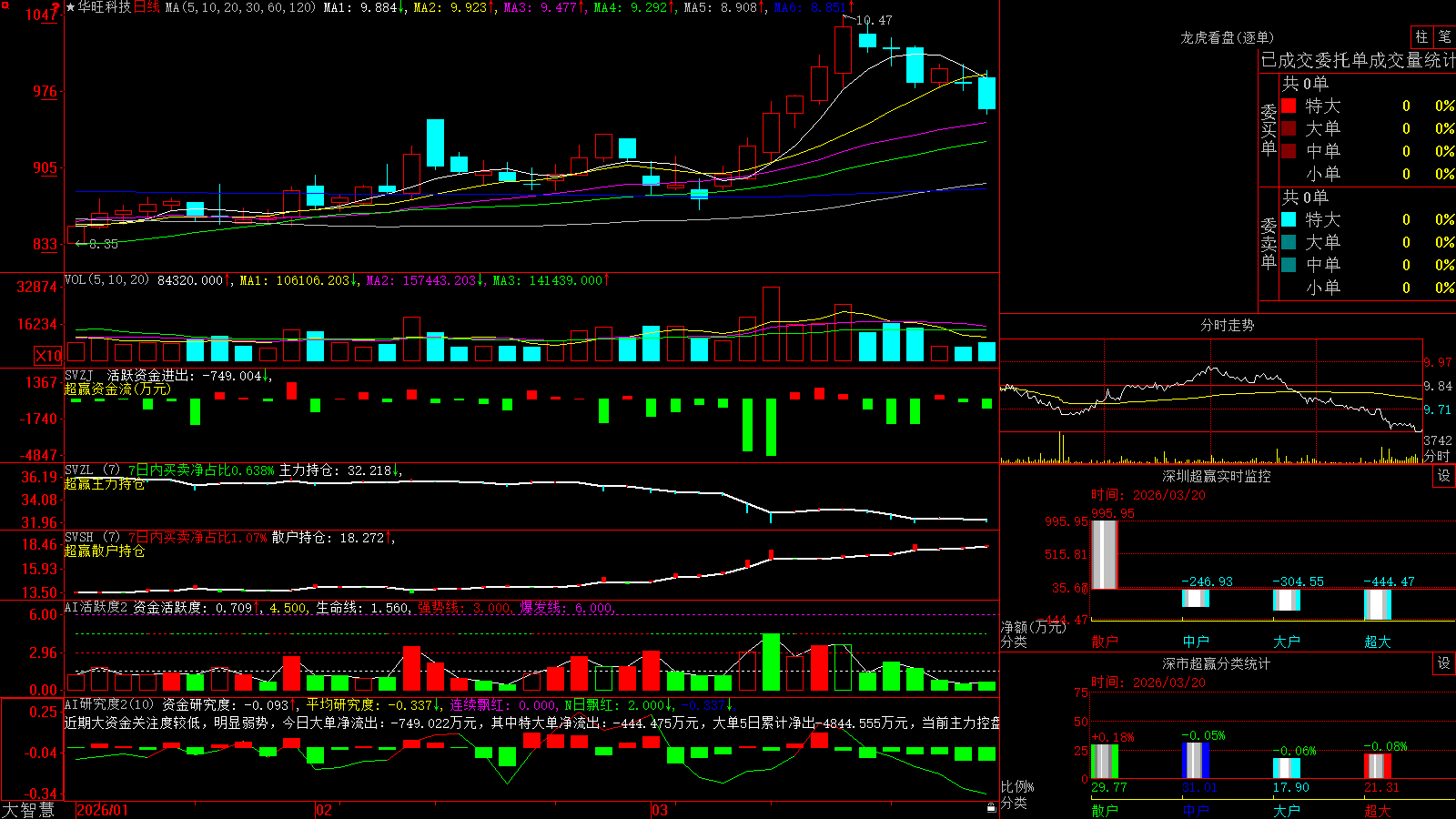This screenshot has height=819, width=1456.
Task: Click the 超赢资金流(万元) label
Action: point(117,389)
